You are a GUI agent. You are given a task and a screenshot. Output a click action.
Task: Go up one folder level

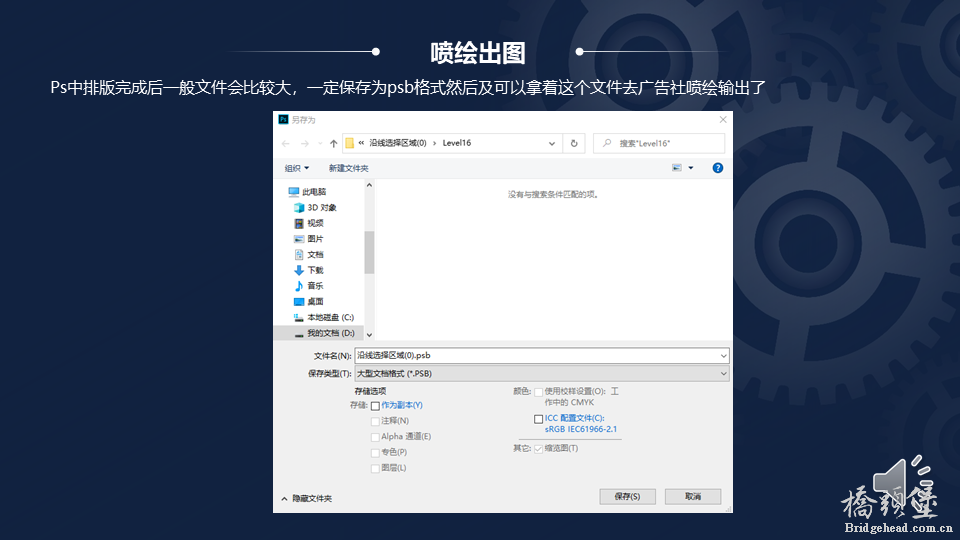coord(333,143)
